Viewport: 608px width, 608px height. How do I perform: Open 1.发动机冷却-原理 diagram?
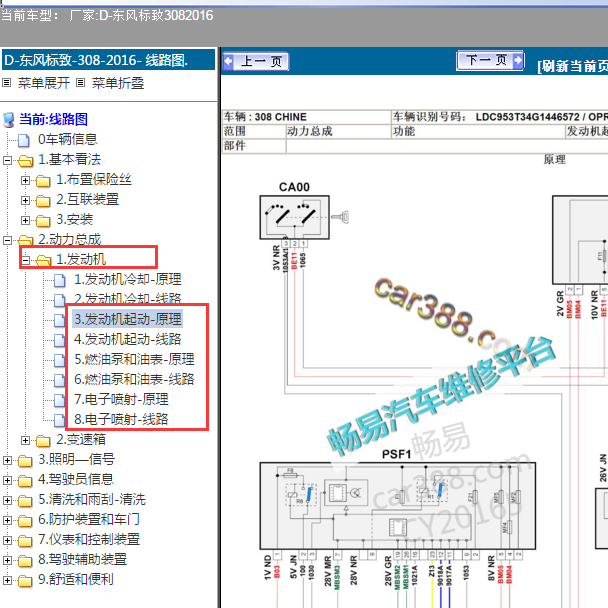[x=128, y=279]
